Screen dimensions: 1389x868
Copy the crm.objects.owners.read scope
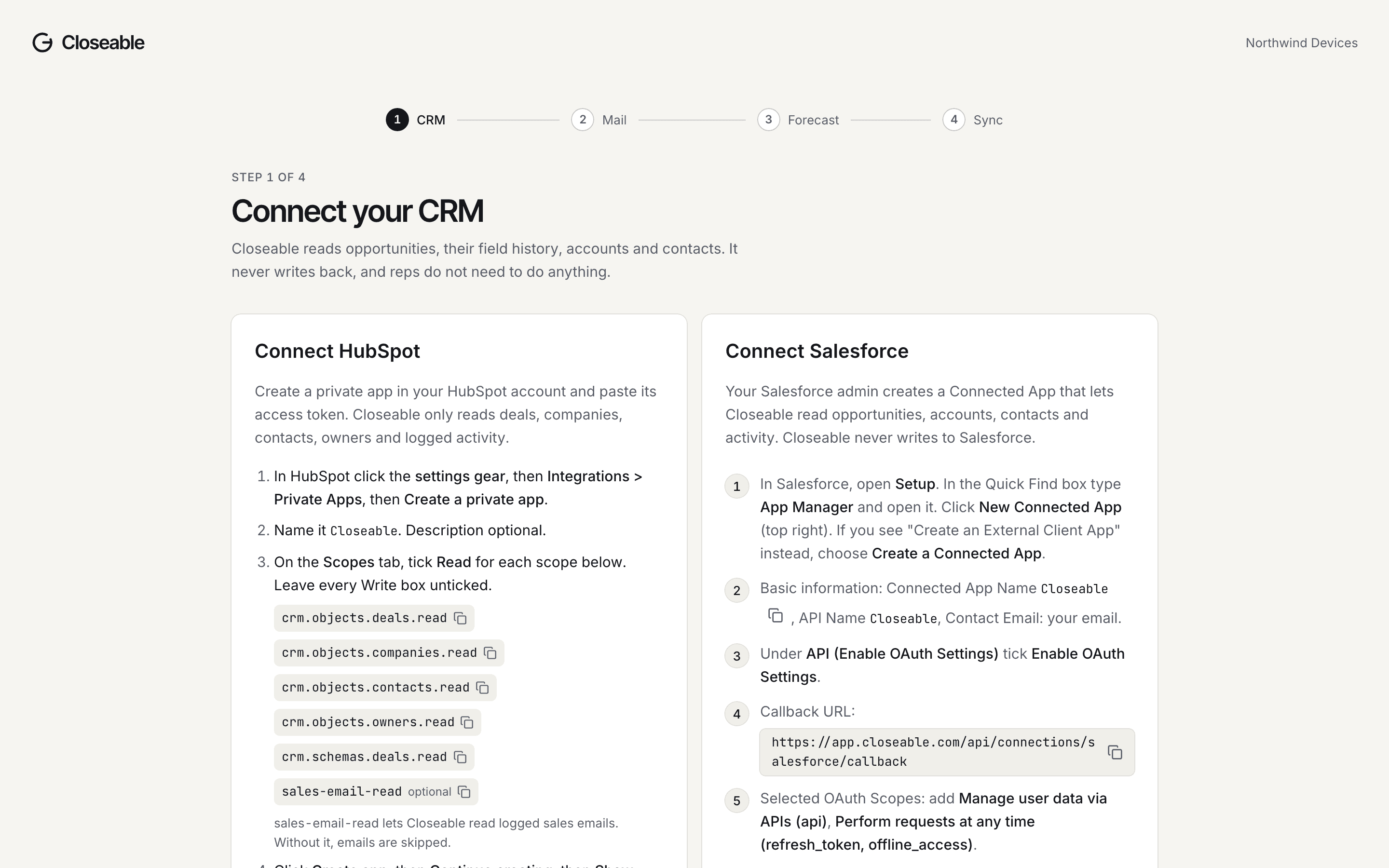click(x=467, y=722)
